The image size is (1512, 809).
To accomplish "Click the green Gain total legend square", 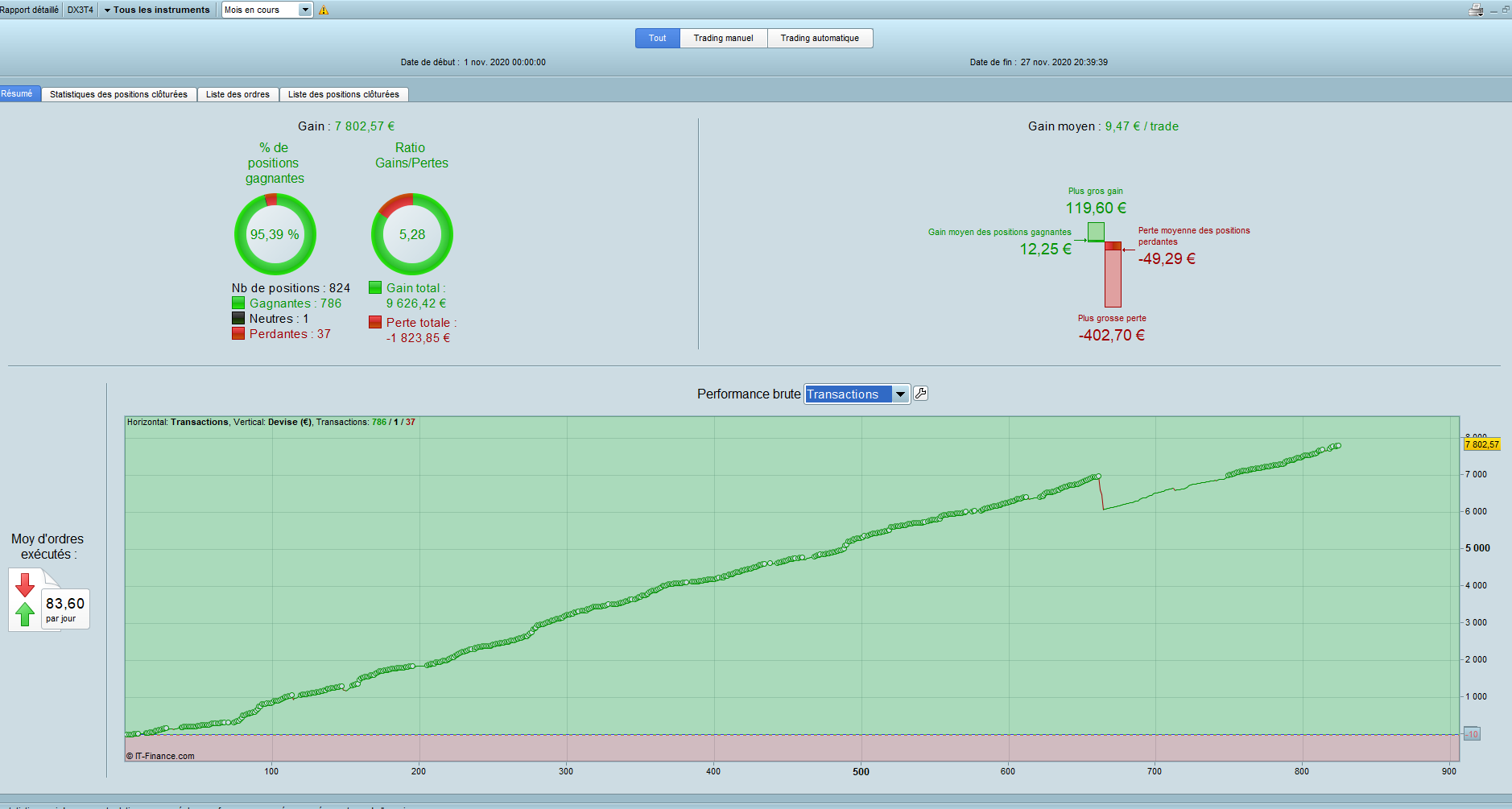I will tap(375, 287).
